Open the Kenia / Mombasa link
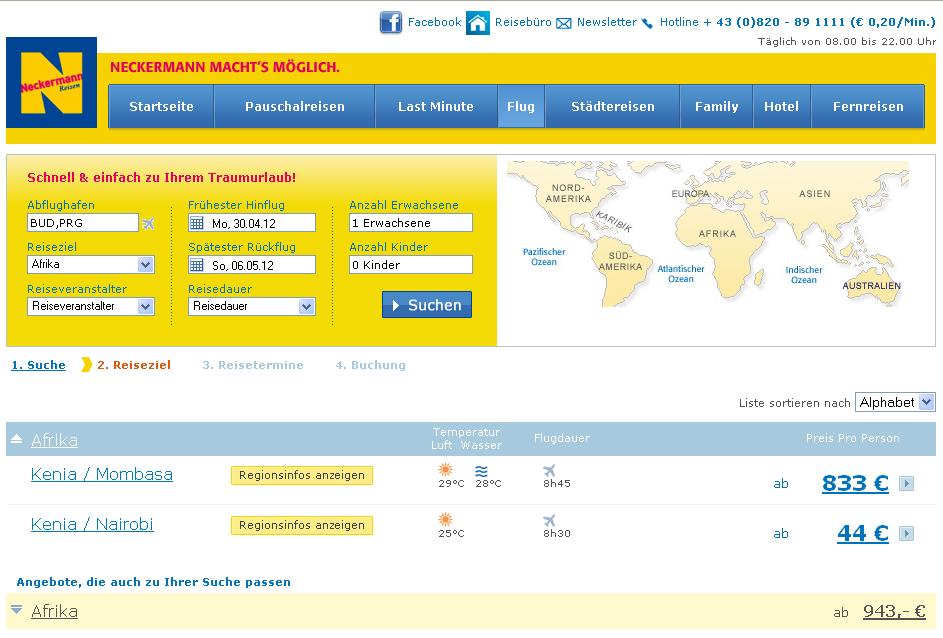This screenshot has height=638, width=943. 102,474
